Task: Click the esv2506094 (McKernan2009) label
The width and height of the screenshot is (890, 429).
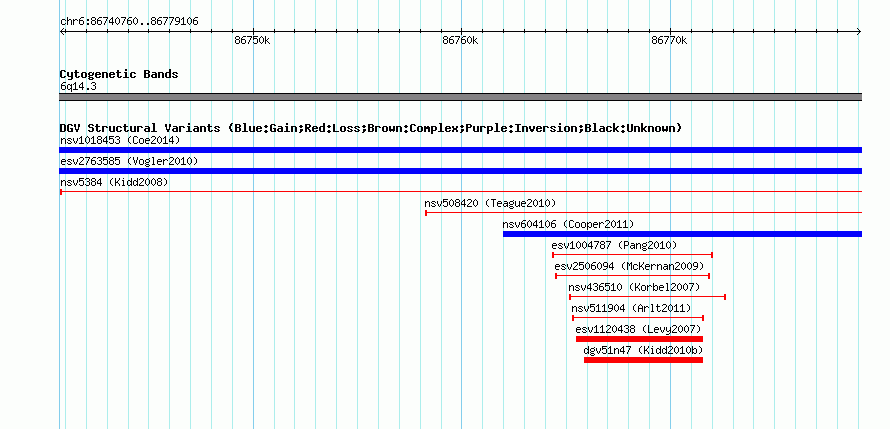Action: pyautogui.click(x=629, y=266)
